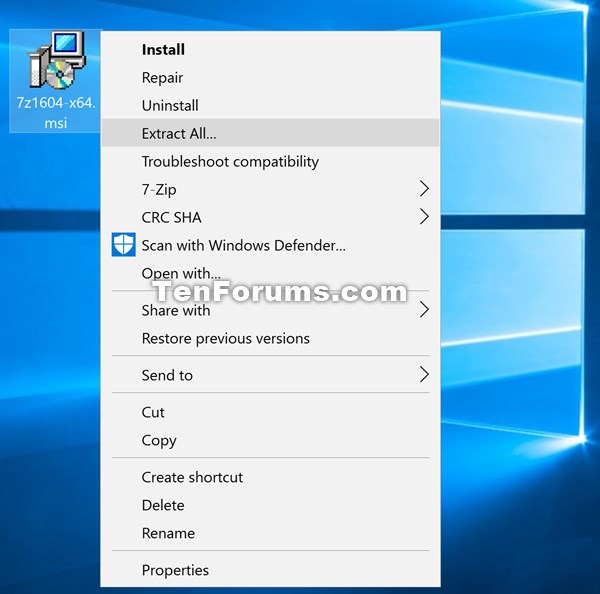
Task: Choose Rename in the context menu
Action: pos(270,533)
